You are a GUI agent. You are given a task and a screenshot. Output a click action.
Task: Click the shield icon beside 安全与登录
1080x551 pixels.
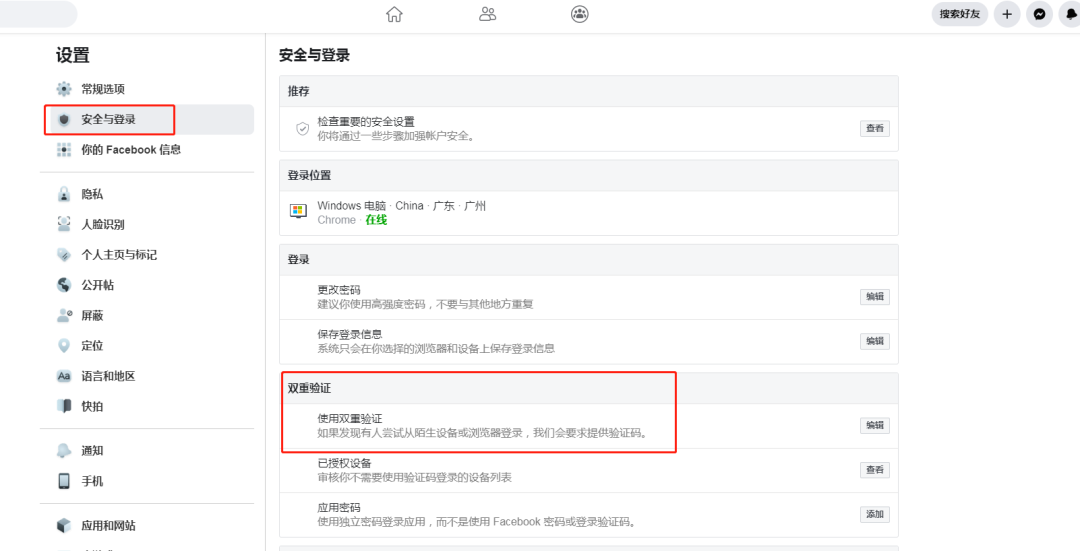(64, 119)
